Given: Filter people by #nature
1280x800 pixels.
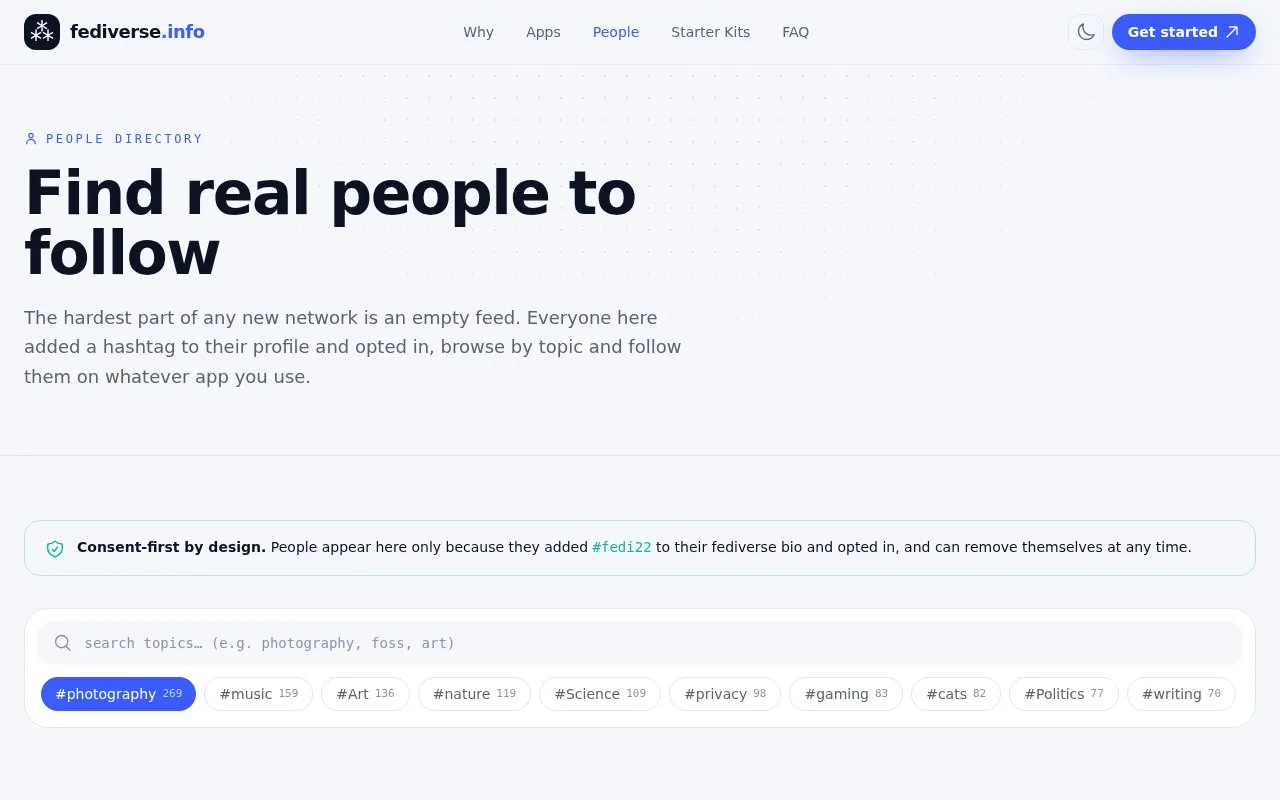Looking at the screenshot, I should pyautogui.click(x=474, y=694).
